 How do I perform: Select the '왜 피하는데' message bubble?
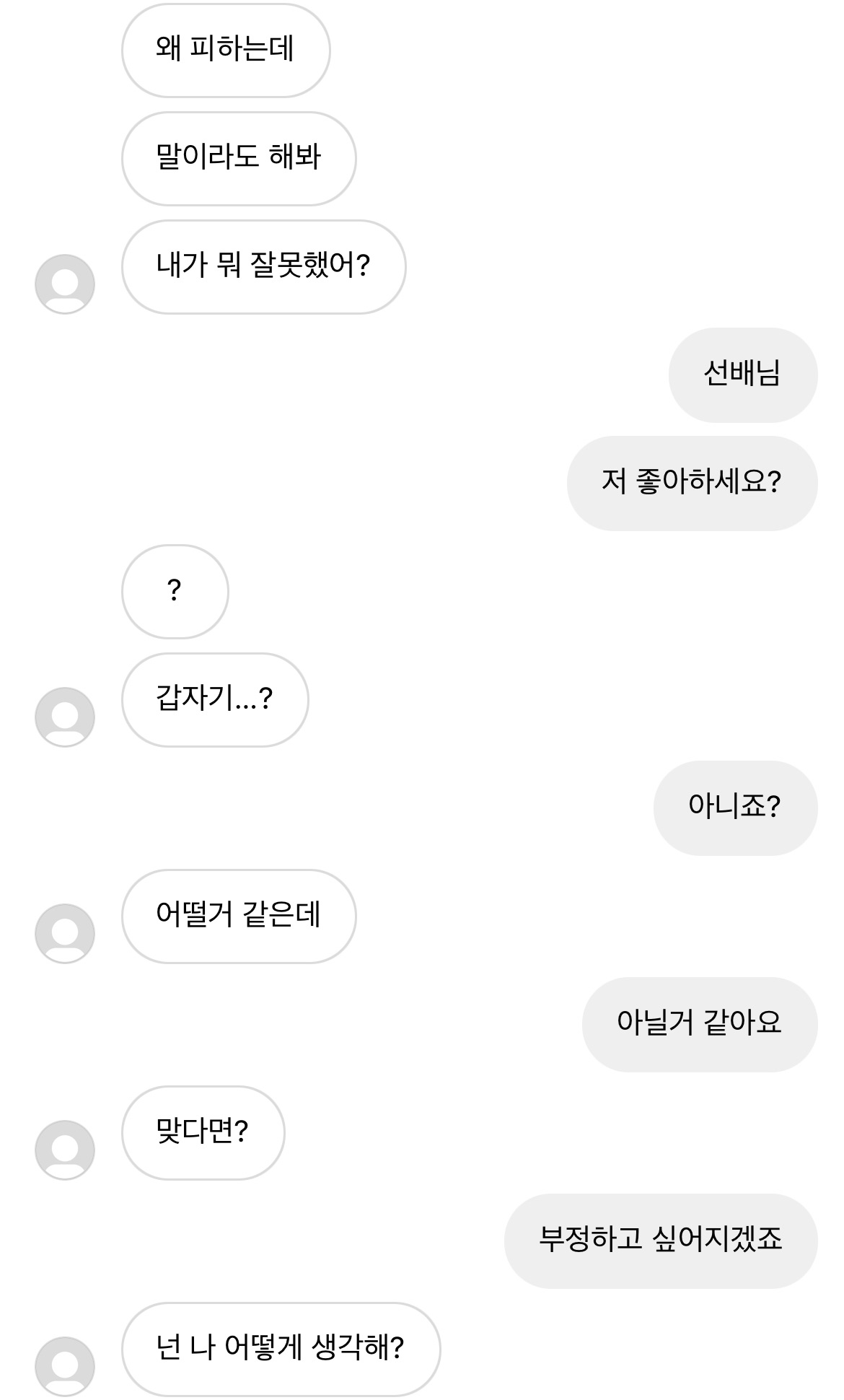click(x=225, y=50)
